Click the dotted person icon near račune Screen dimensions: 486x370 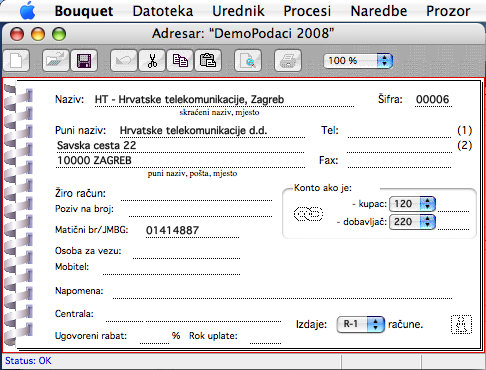click(x=461, y=324)
